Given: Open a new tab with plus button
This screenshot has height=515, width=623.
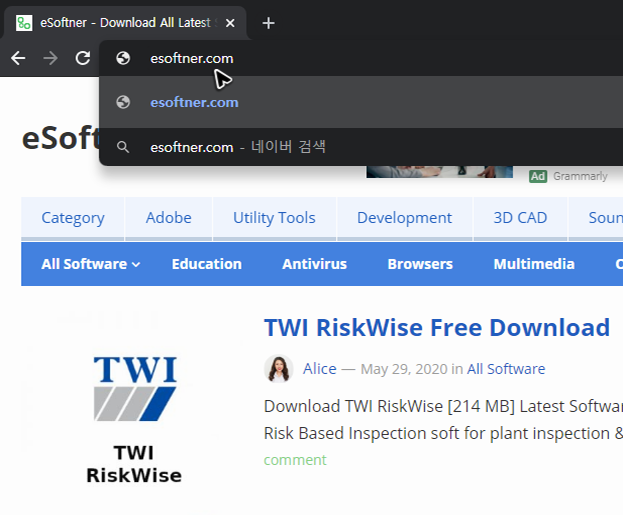Looking at the screenshot, I should click(x=269, y=23).
